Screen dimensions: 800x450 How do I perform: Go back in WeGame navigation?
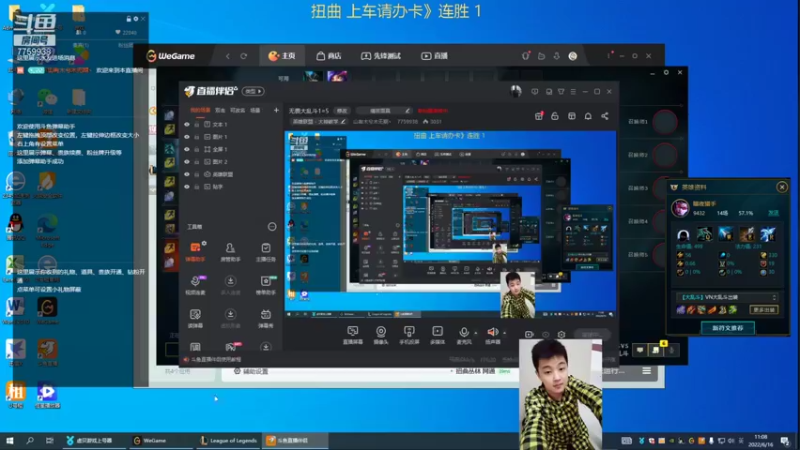(228, 56)
